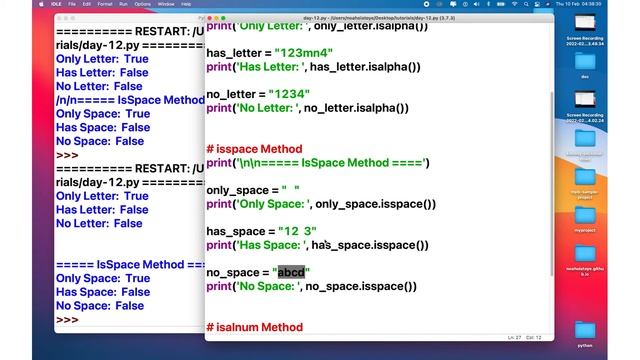Click the battery status icon

click(501, 4)
